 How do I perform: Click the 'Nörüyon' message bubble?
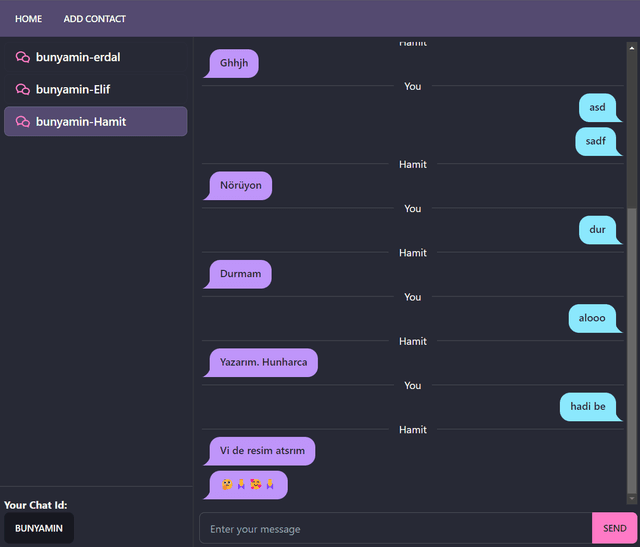pos(238,186)
